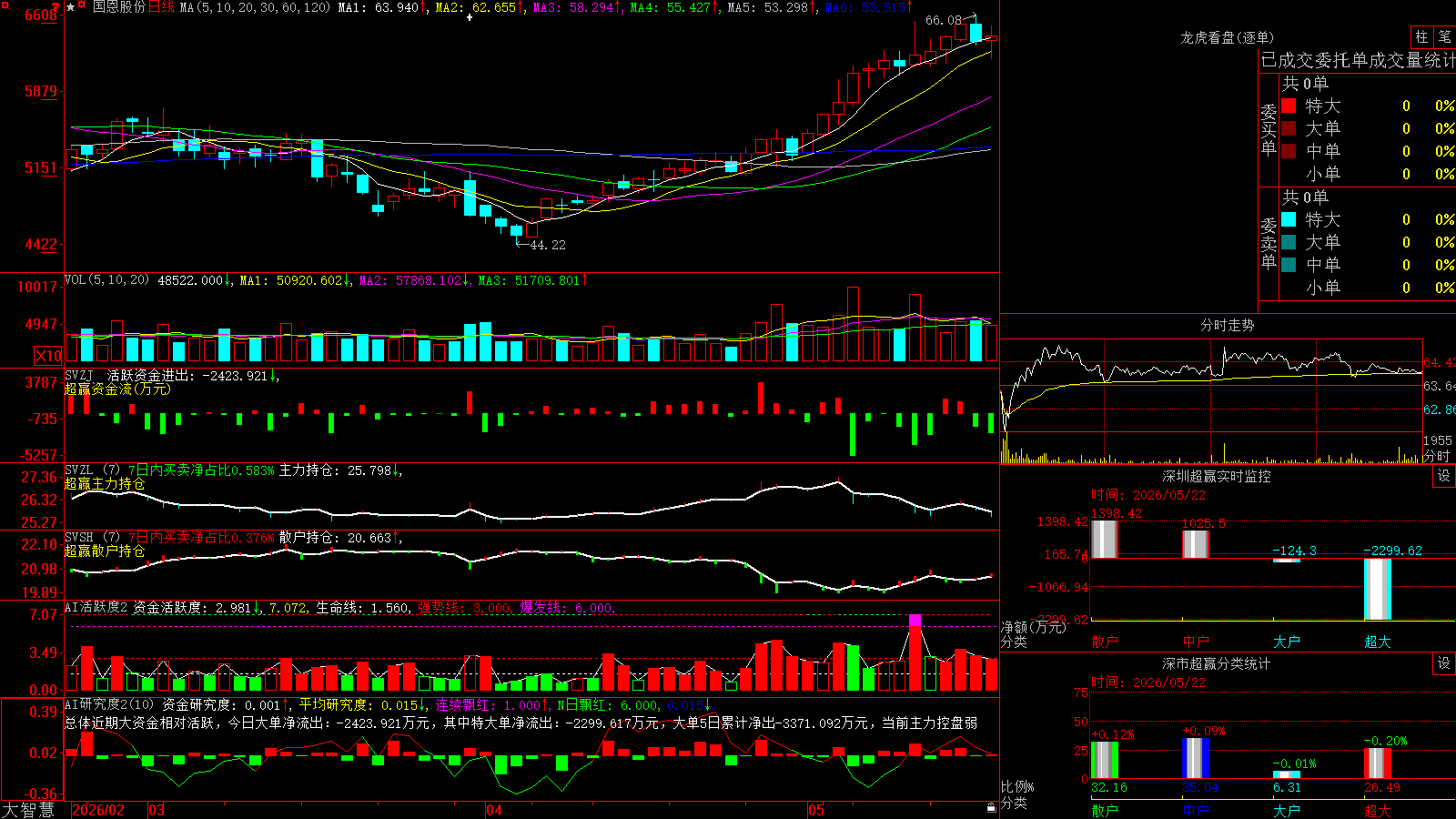Click the 委卖单 section label

click(x=1269, y=243)
